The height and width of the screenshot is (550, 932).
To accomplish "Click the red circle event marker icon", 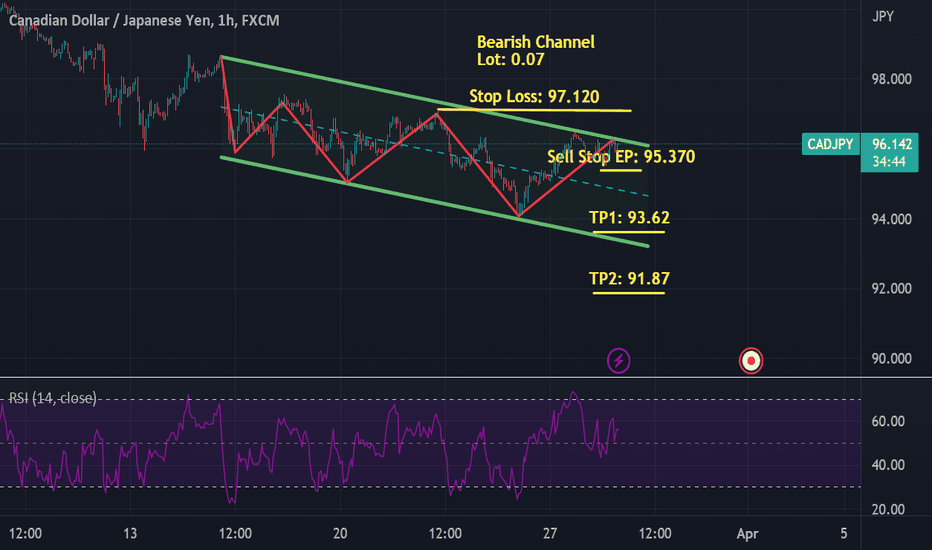I will point(751,361).
